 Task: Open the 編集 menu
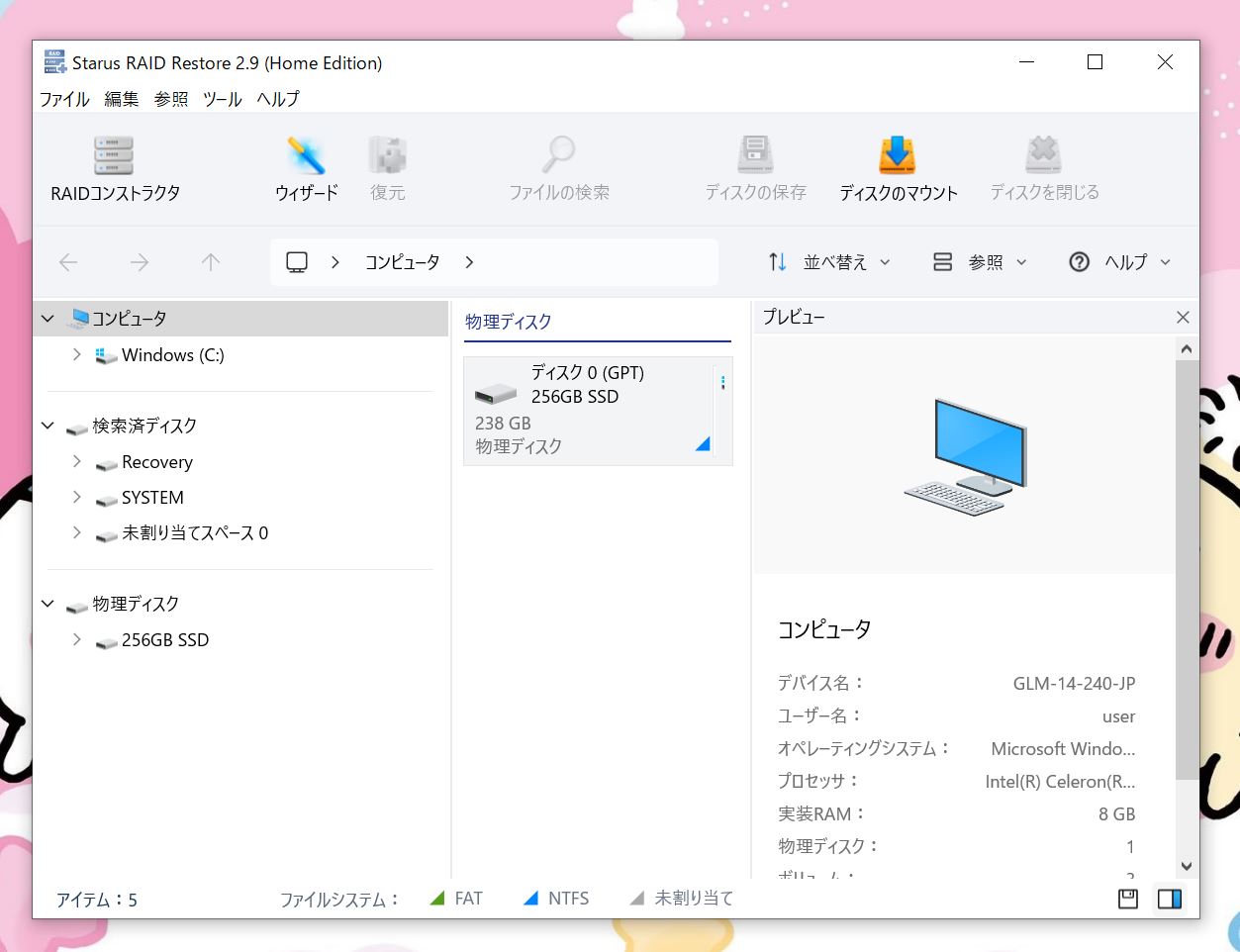tap(122, 99)
